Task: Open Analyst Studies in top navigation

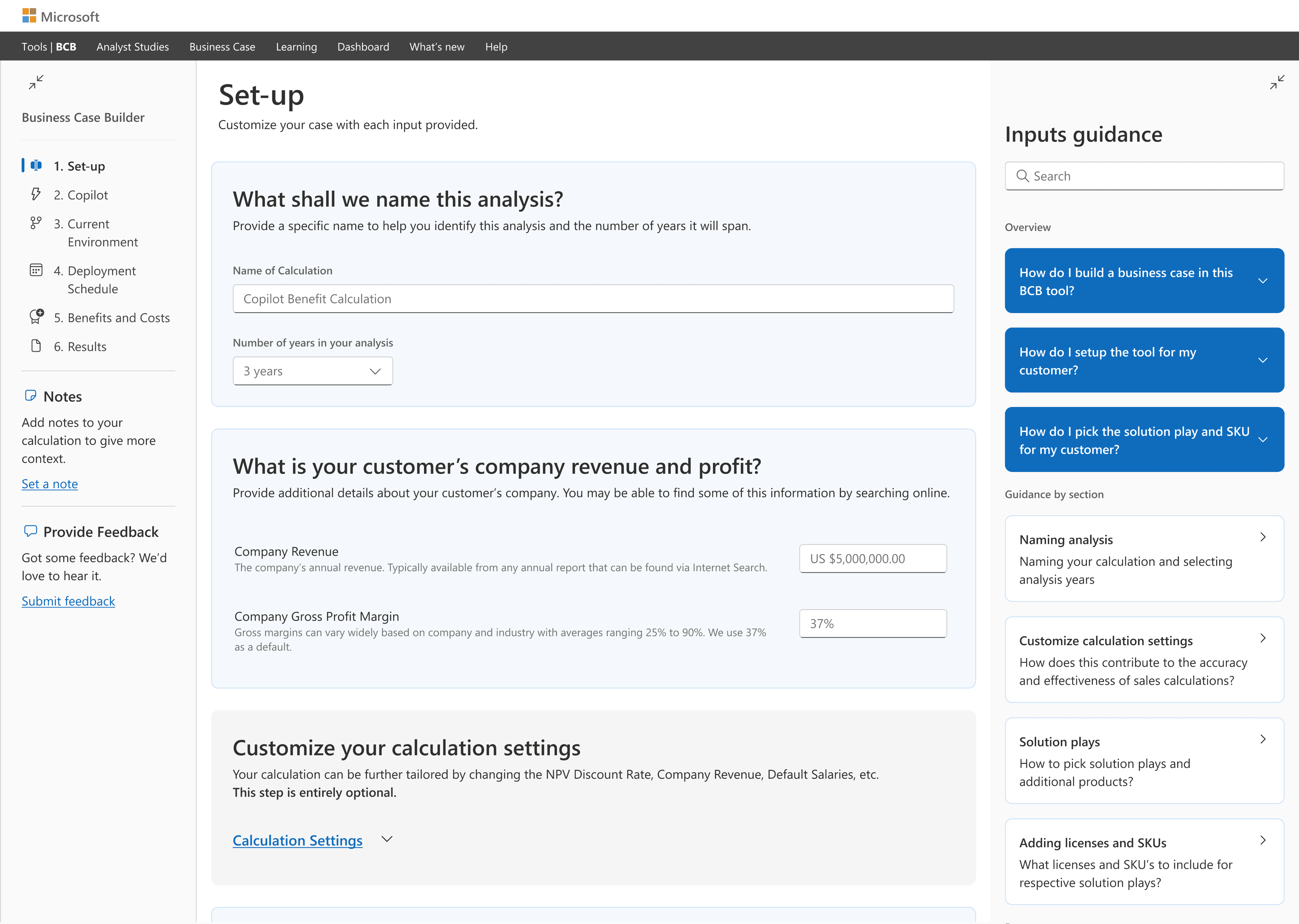Action: pyautogui.click(x=133, y=47)
